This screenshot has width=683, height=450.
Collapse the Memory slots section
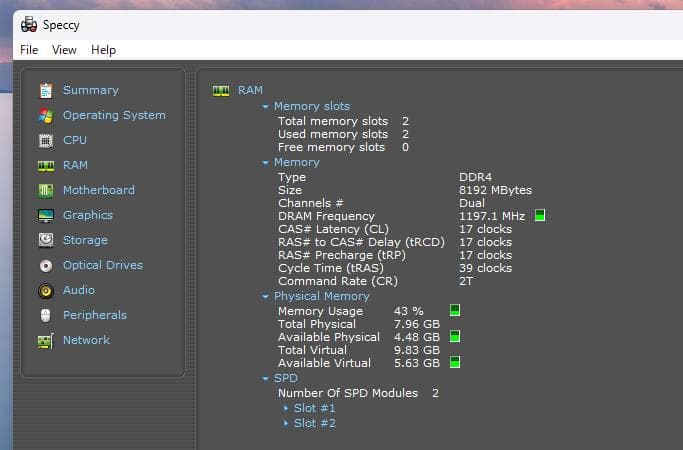click(265, 106)
